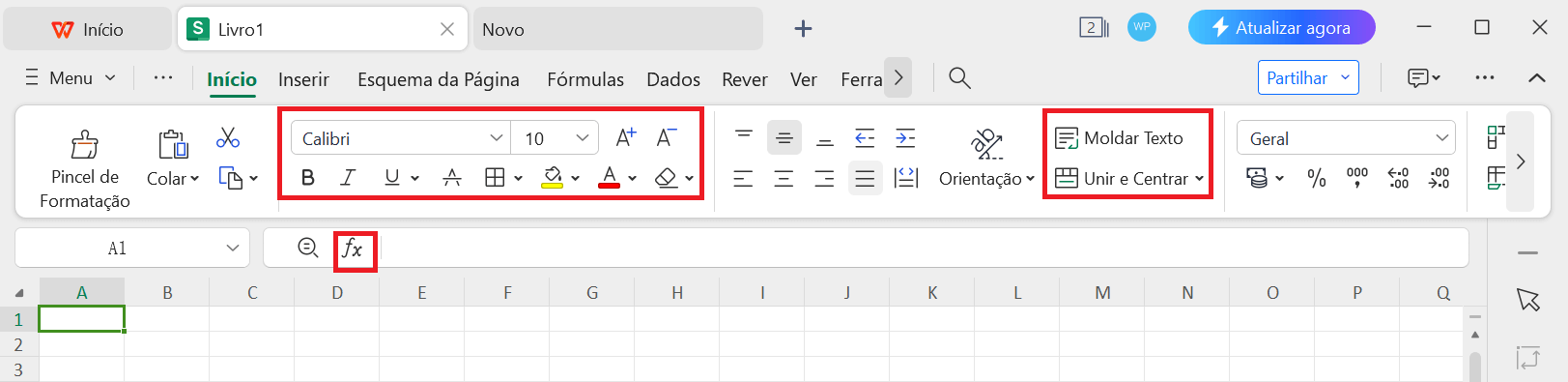This screenshot has height=382, width=1568.
Task: Click the justify alignment icon
Action: [865, 179]
